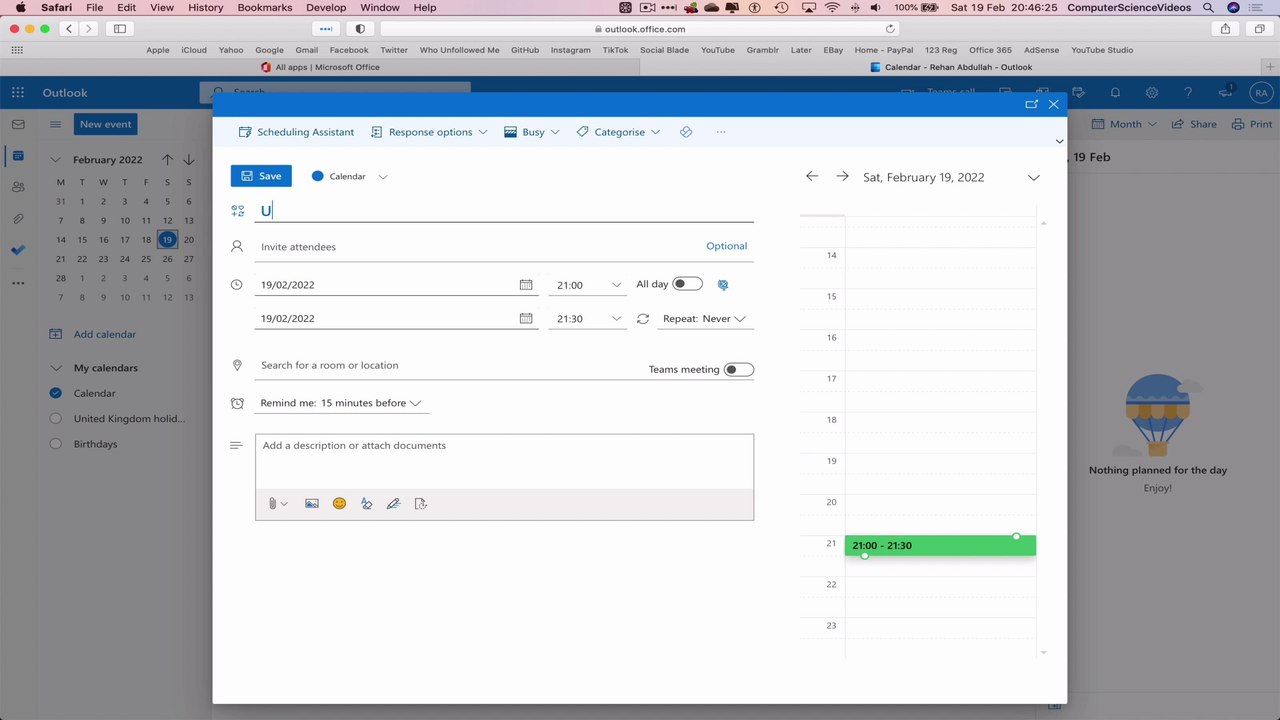Open the 21:00 start time dropdown
Image resolution: width=1280 pixels, height=720 pixels.
[588, 285]
